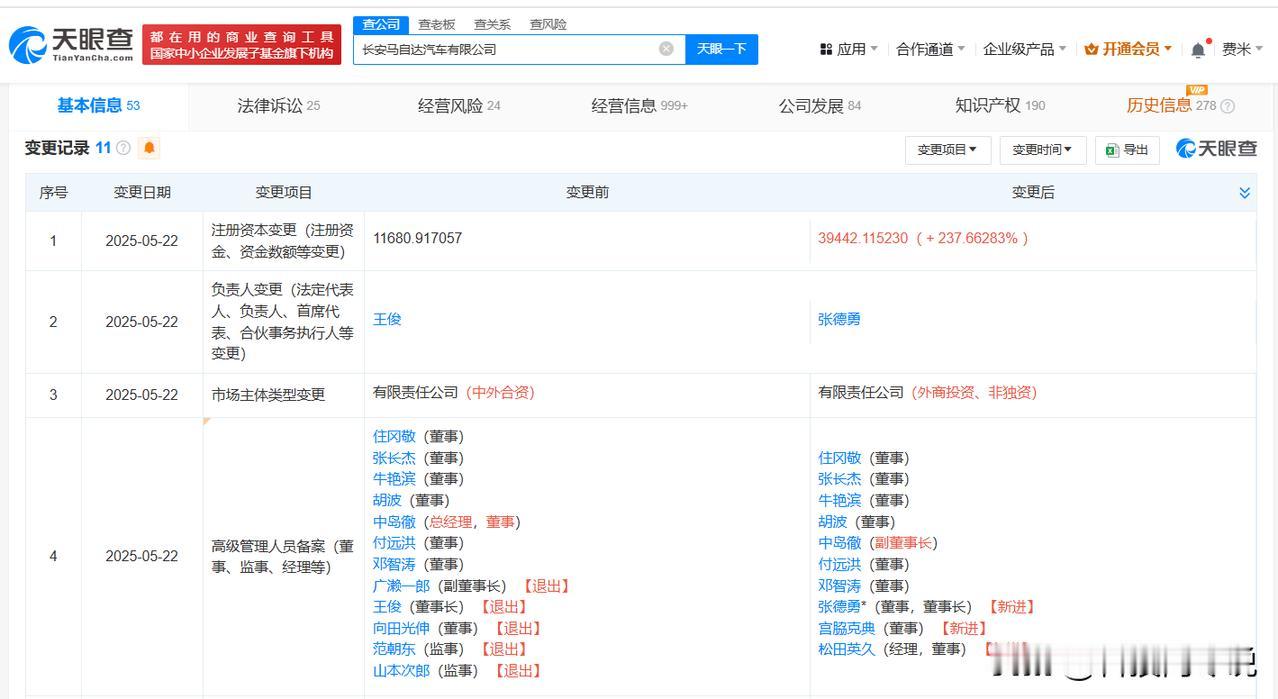The image size is (1278, 699).
Task: Click the red promotional banner beside the logo
Action: pos(241,45)
